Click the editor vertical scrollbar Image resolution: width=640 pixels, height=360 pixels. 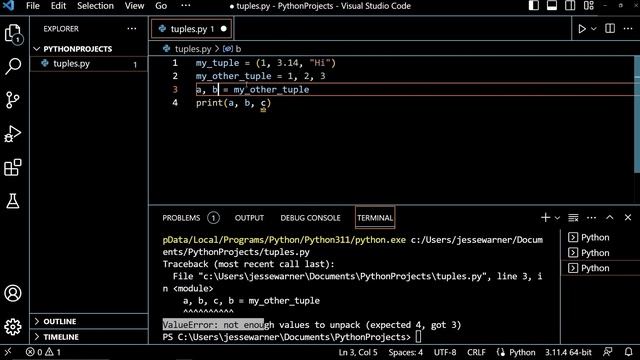(637, 114)
